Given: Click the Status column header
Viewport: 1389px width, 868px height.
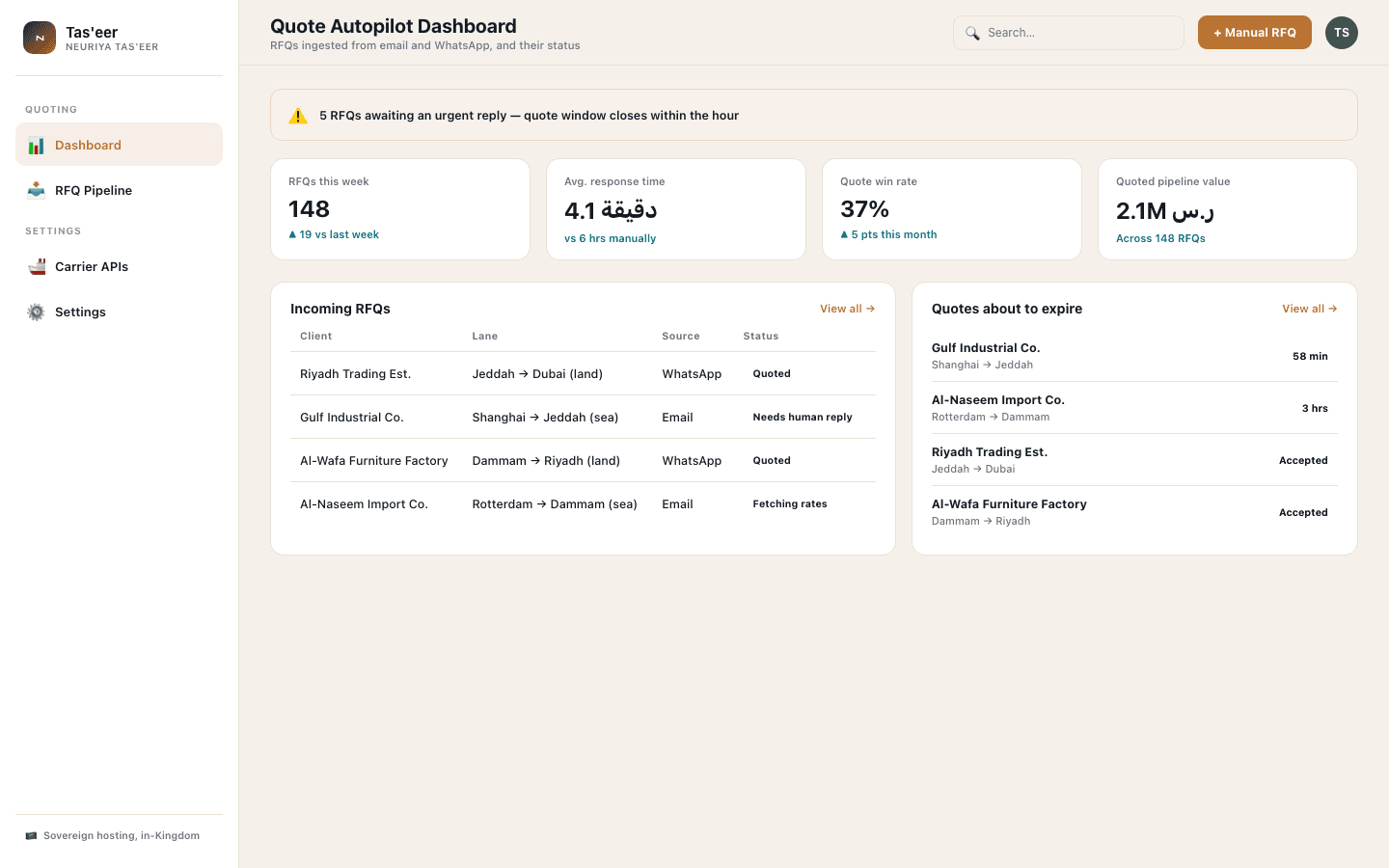Looking at the screenshot, I should [x=761, y=337].
